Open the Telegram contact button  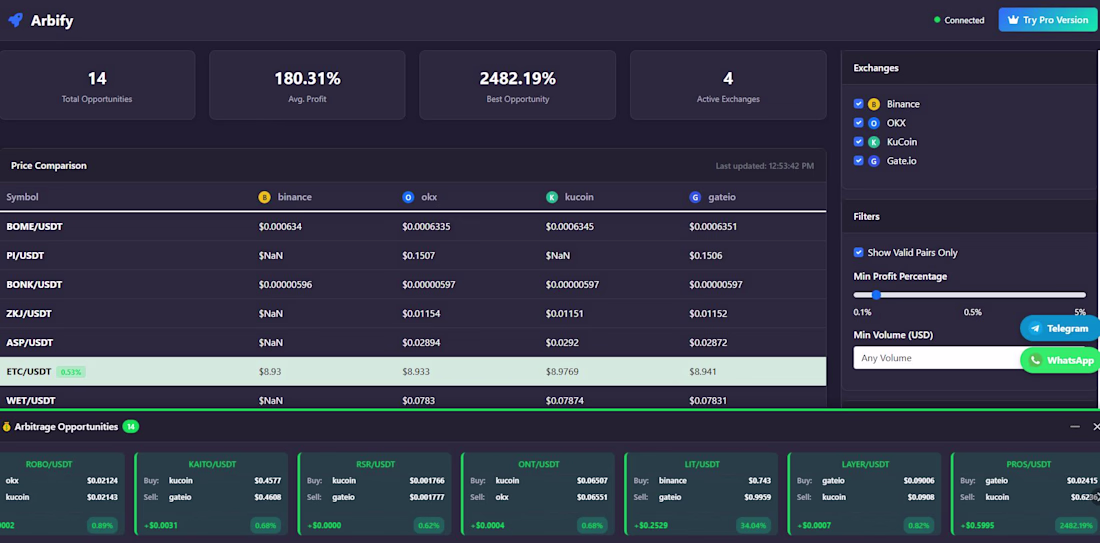tap(1059, 328)
